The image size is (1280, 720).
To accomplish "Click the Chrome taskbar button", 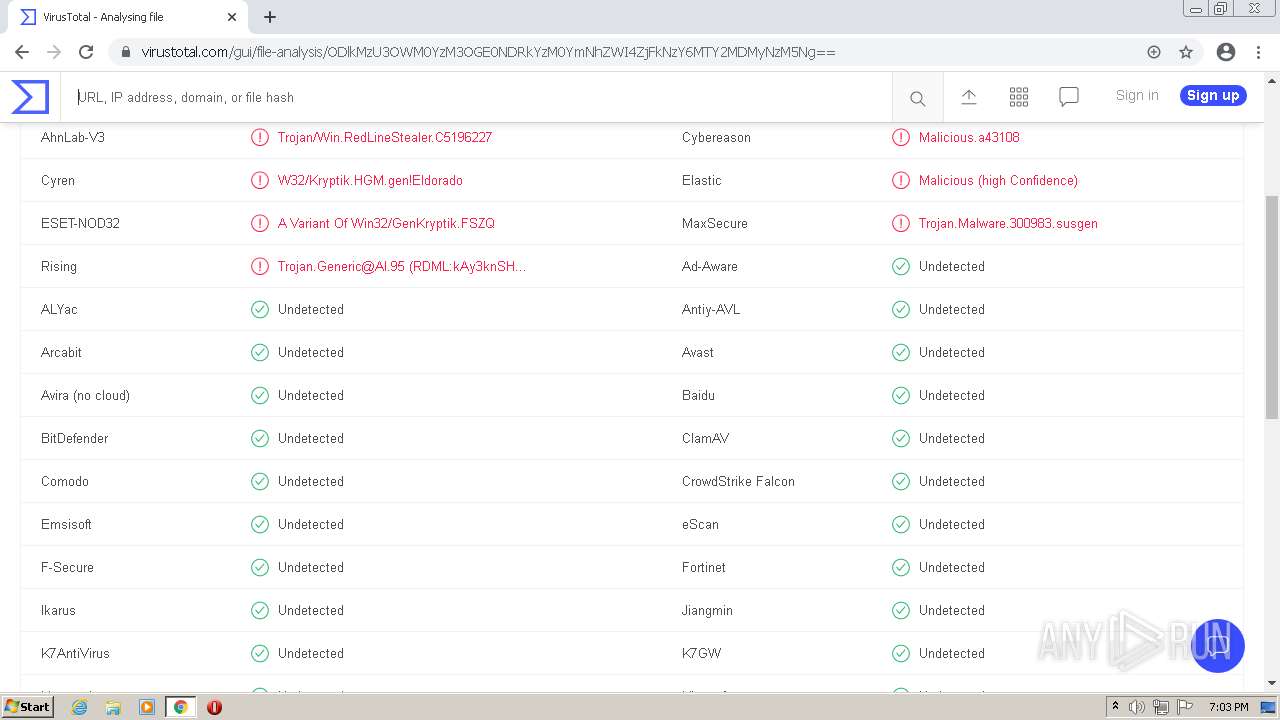I will tap(181, 706).
